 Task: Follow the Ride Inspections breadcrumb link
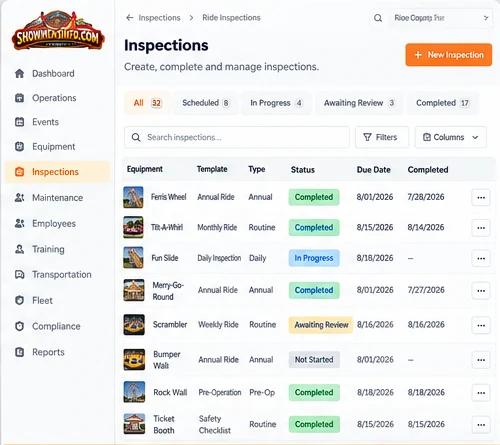231,18
